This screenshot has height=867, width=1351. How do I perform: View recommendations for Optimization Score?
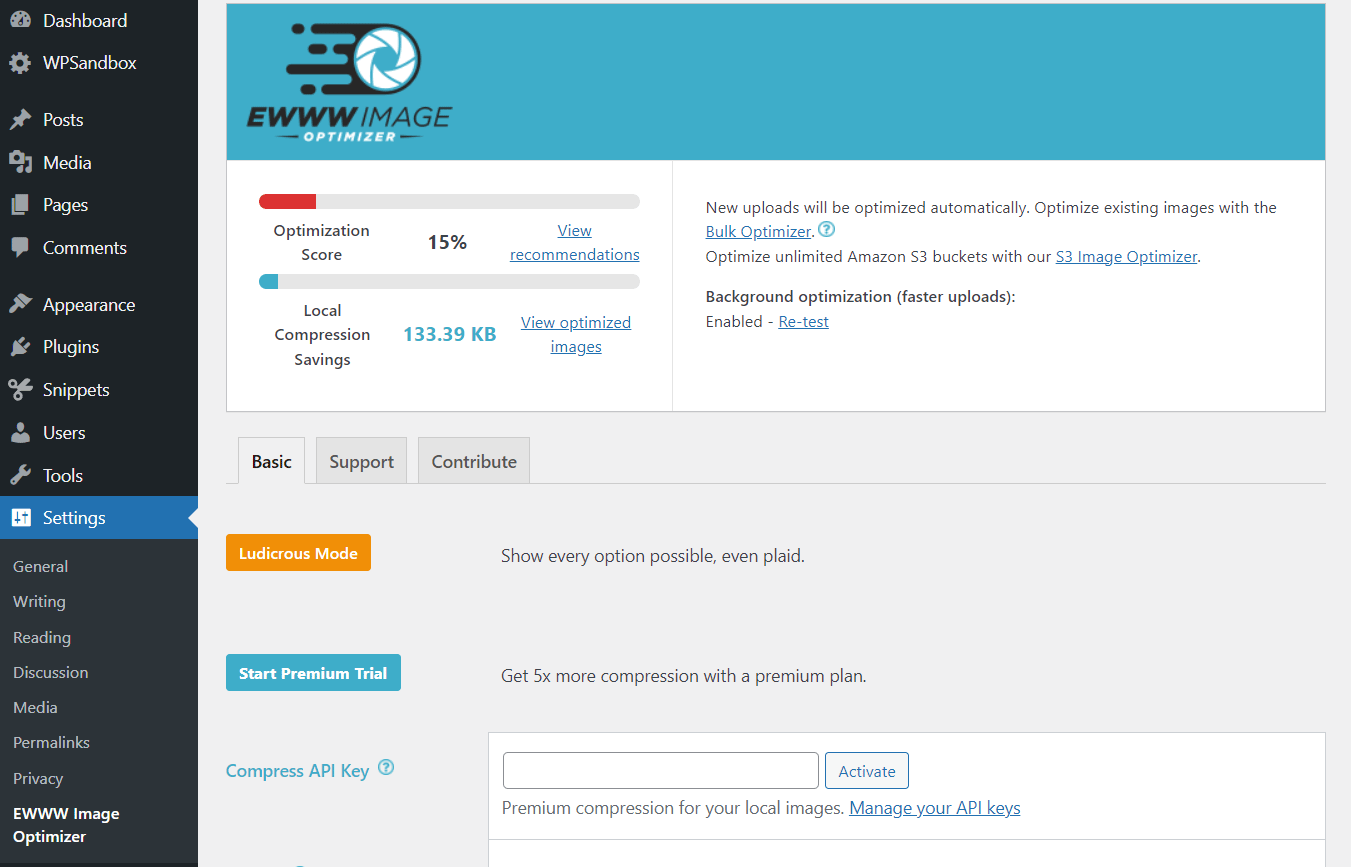(x=574, y=241)
